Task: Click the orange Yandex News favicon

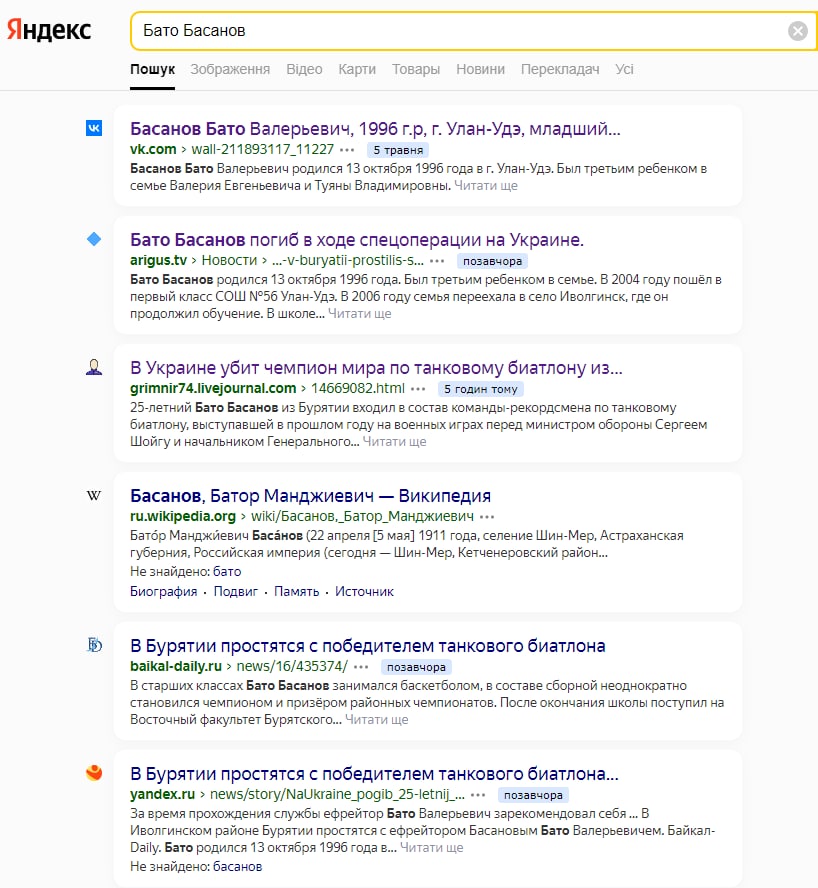Action: point(94,773)
